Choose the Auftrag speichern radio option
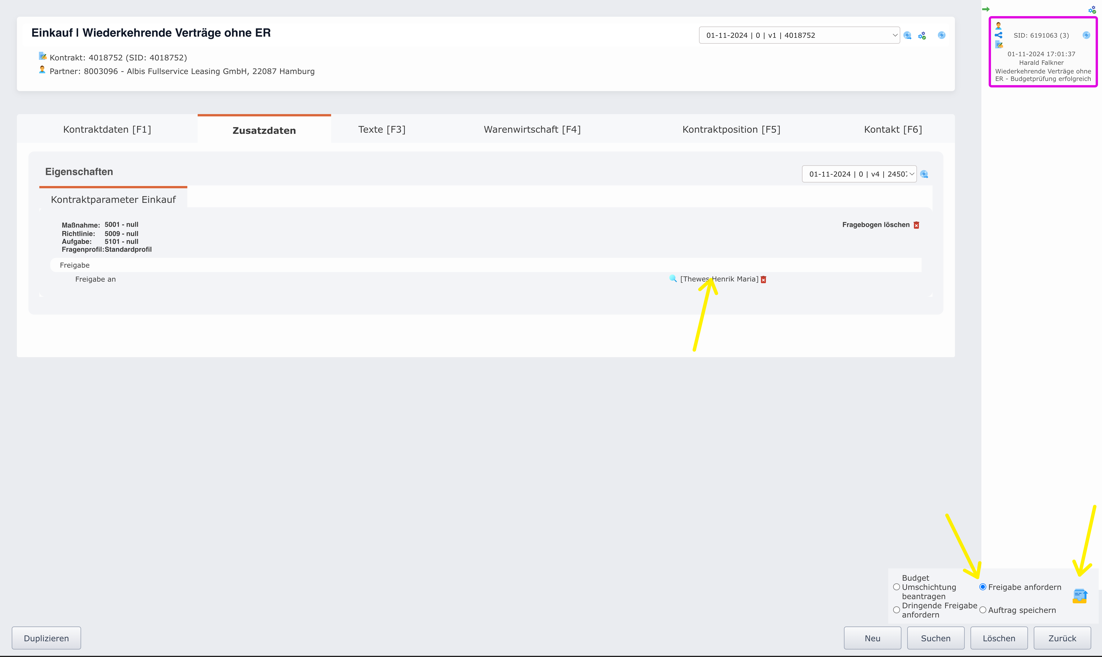 [983, 610]
